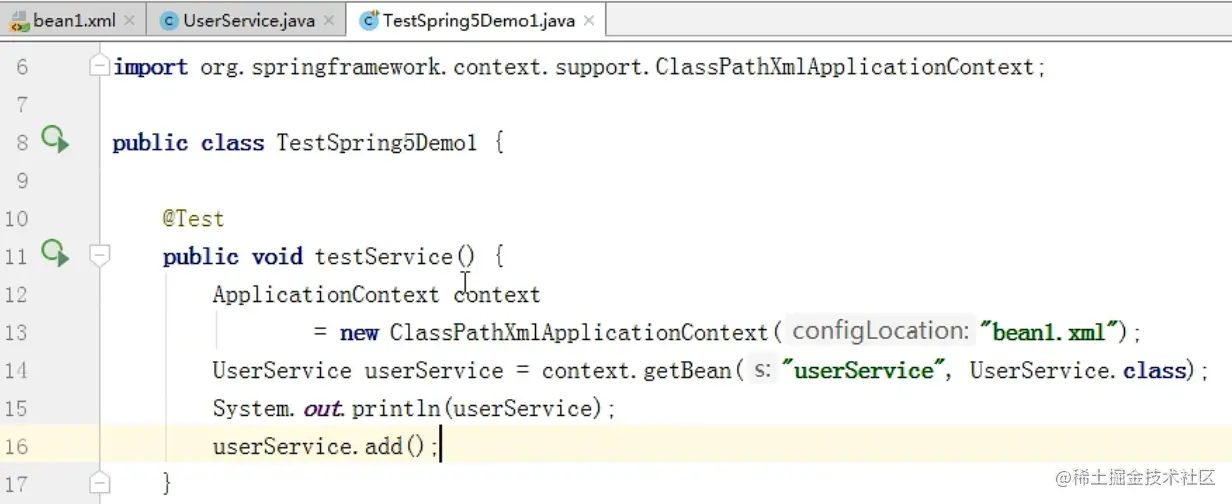Image resolution: width=1232 pixels, height=504 pixels.
Task: Click UserService.class argument on line 14
Action: click(1078, 370)
